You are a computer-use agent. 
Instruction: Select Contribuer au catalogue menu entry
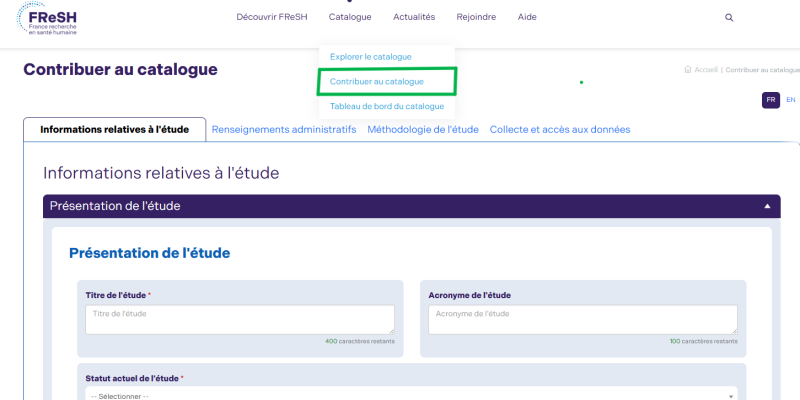point(377,81)
